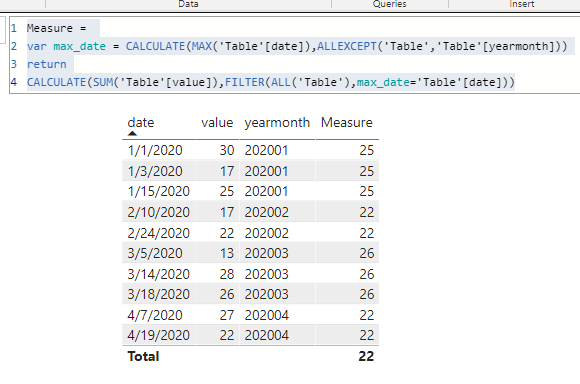The height and width of the screenshot is (384, 580).
Task: Click the date column header
Action: coord(141,122)
